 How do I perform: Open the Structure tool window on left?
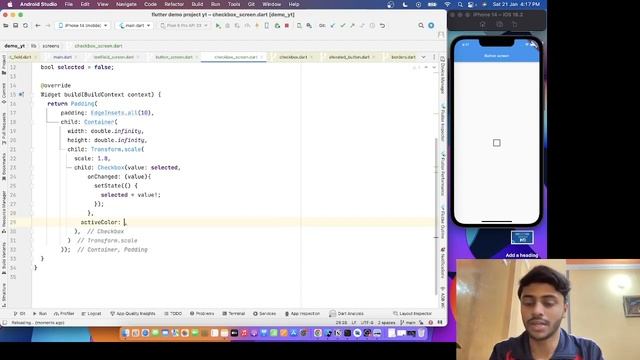click(x=4, y=295)
